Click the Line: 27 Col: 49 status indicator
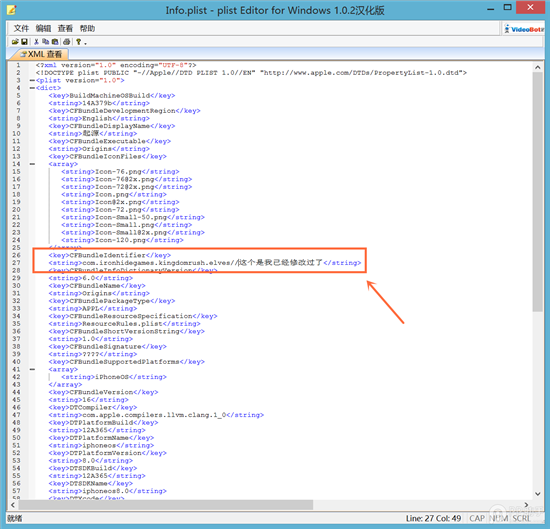550x529 pixels. coord(433,518)
